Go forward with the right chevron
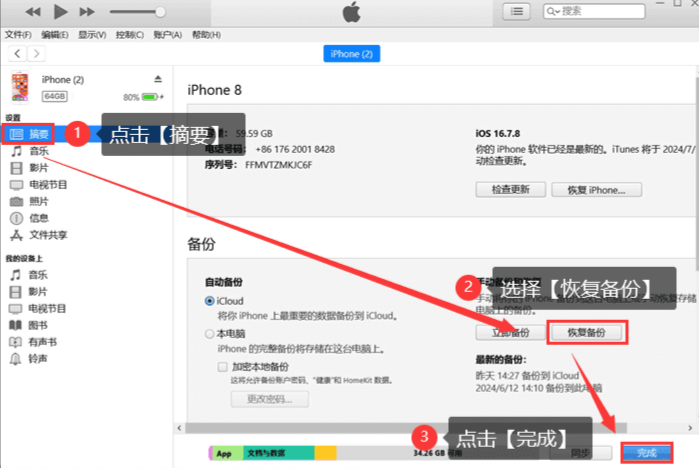 point(37,54)
